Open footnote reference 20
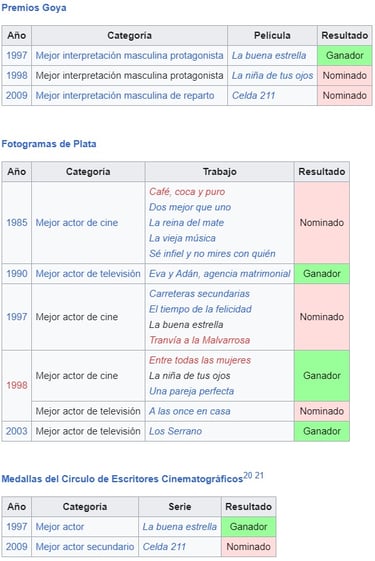Screen dimensions: 375x561 248,475
